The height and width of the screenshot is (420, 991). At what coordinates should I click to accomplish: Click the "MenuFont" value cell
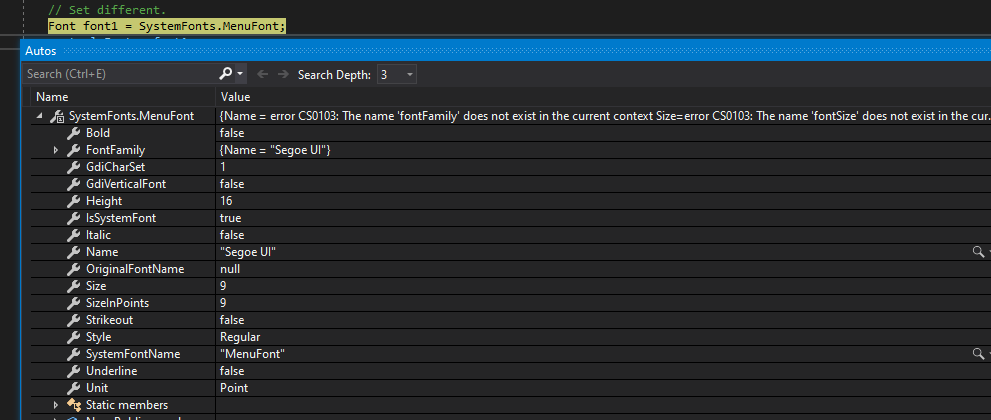coord(252,355)
